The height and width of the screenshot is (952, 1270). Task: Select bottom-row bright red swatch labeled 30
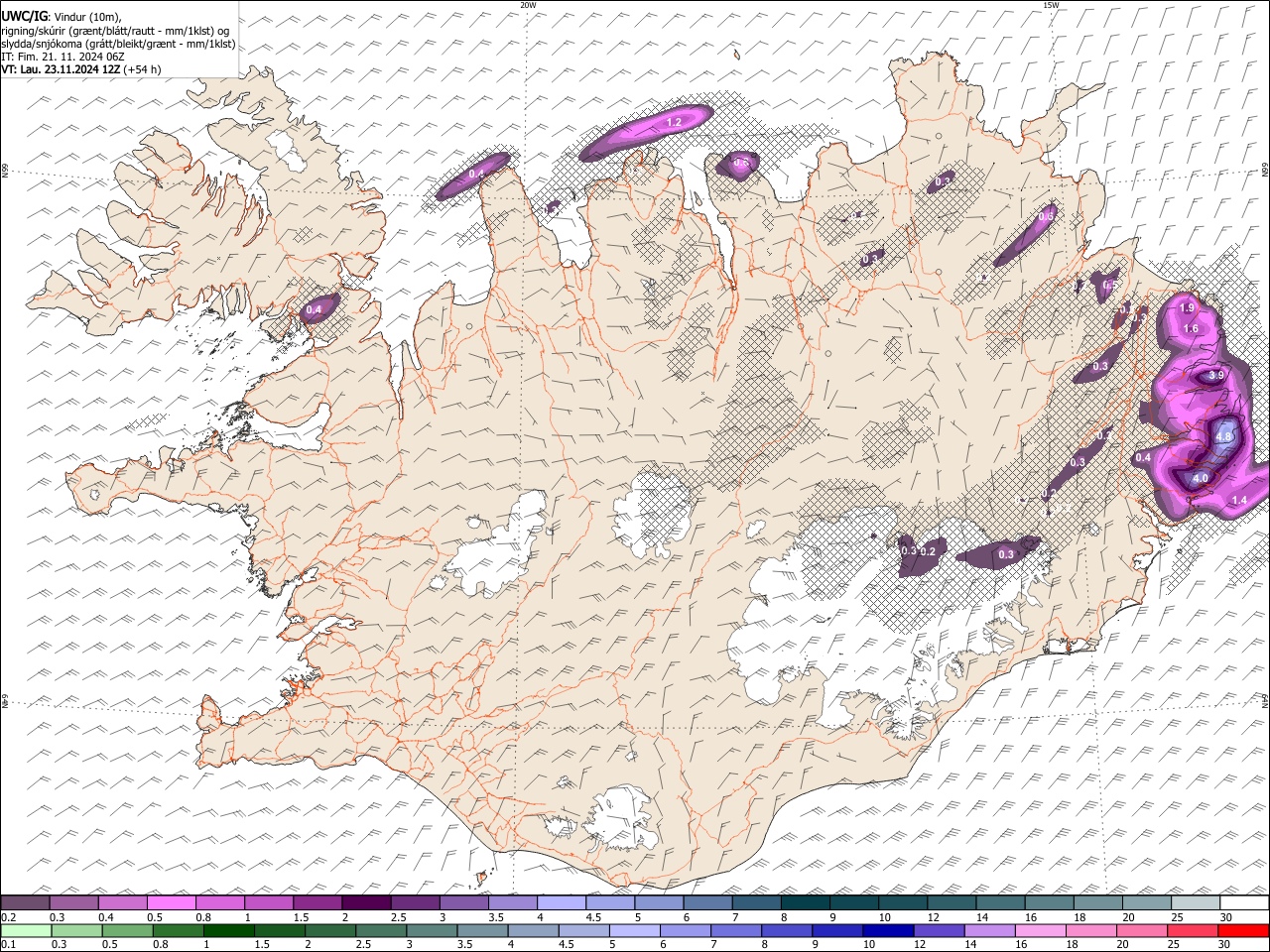pos(1243,931)
